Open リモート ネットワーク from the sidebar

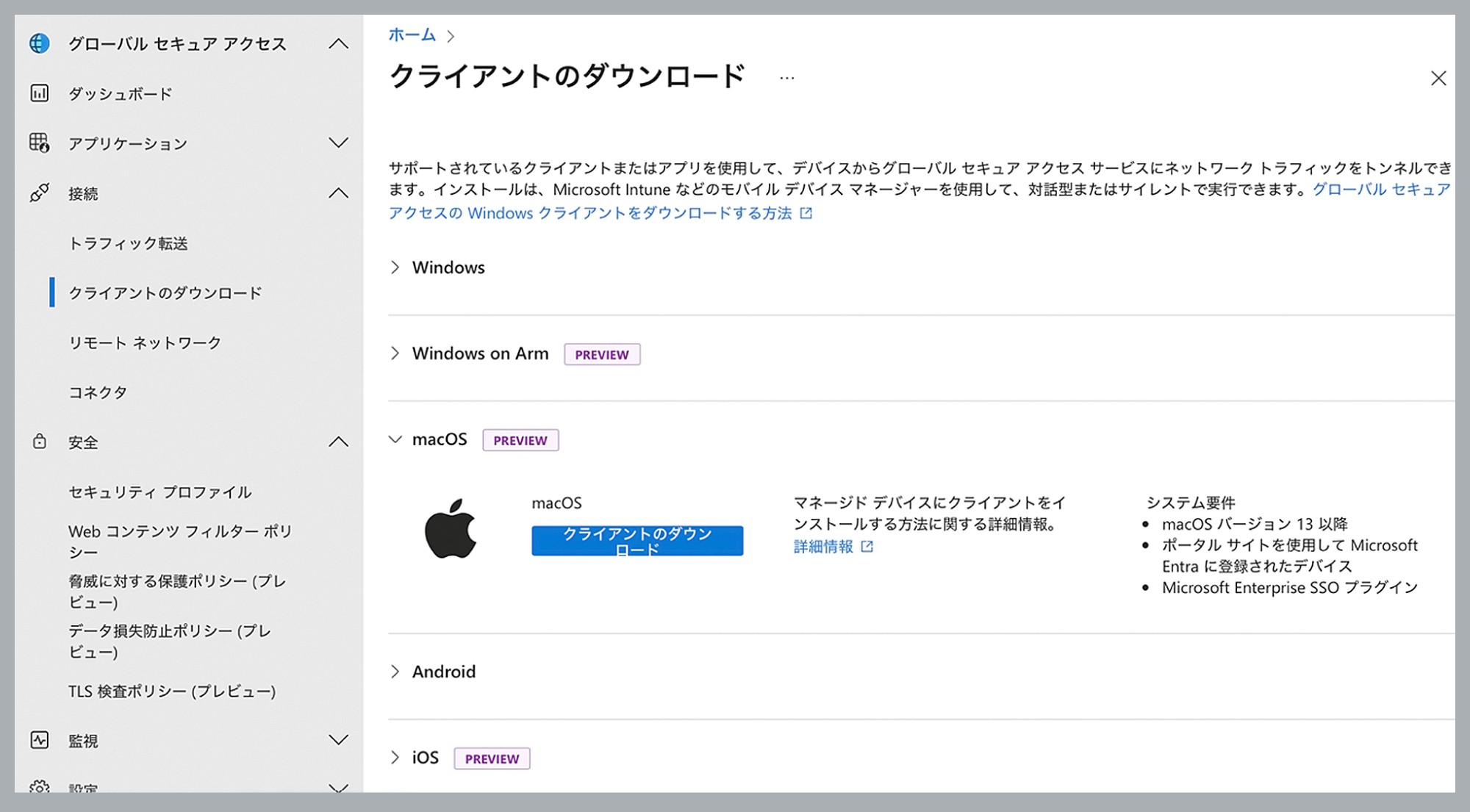click(x=145, y=342)
